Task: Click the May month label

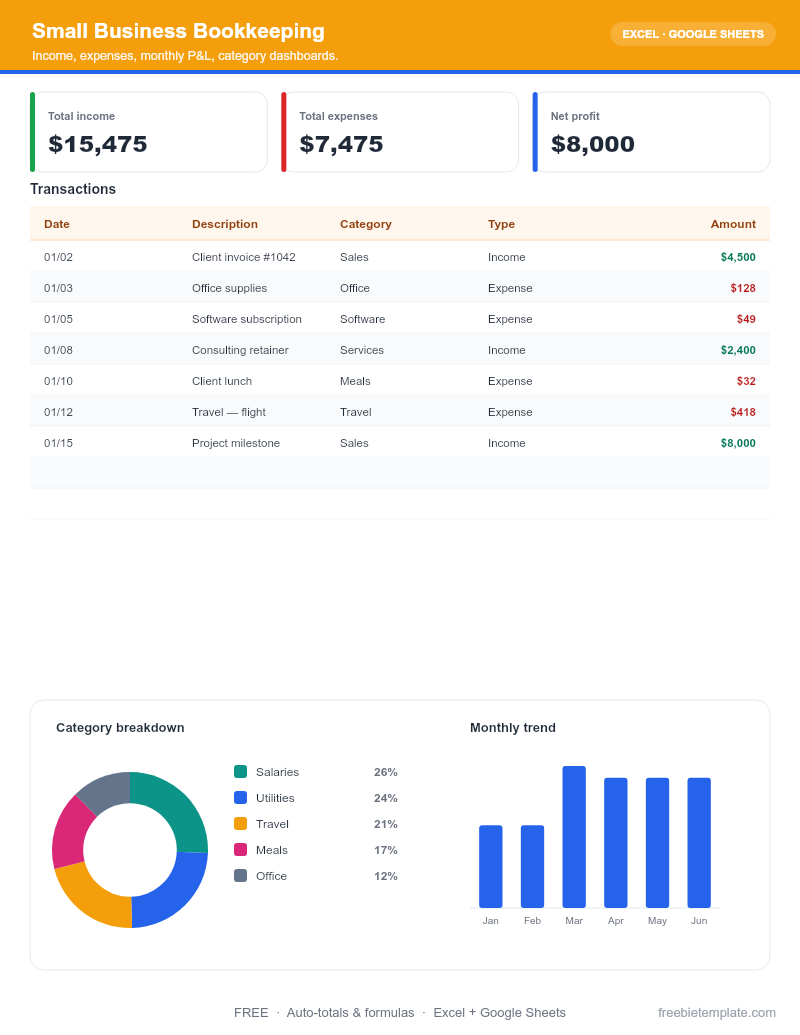Action: coord(657,920)
